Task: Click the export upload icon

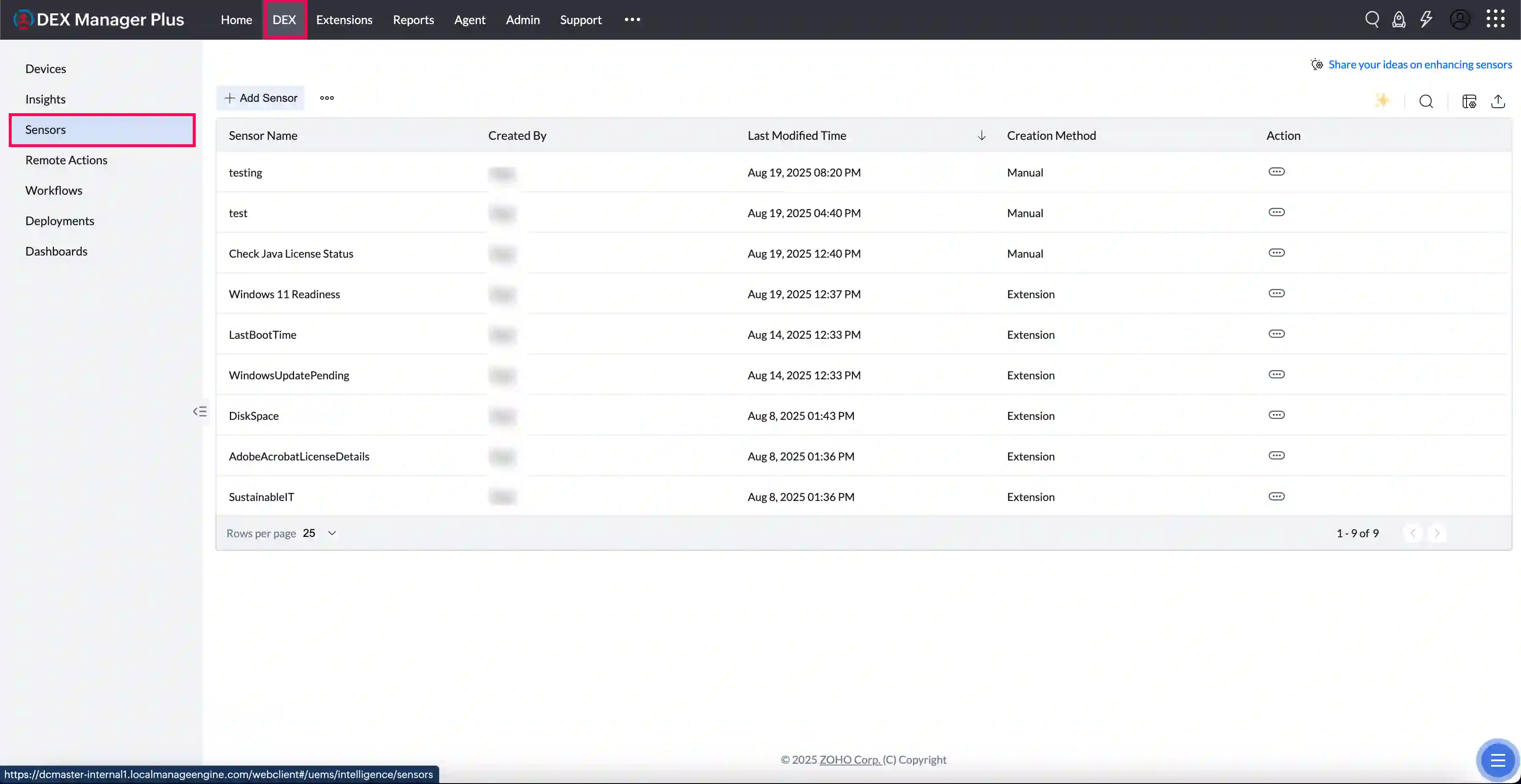Action: pos(1498,101)
